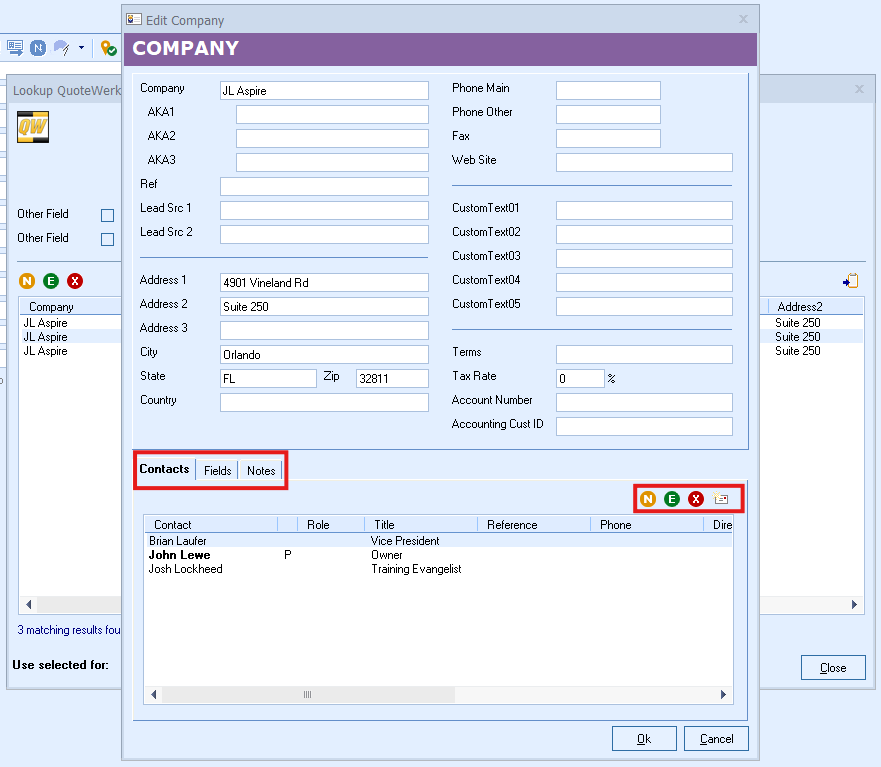Click the Ref input field

tap(324, 187)
